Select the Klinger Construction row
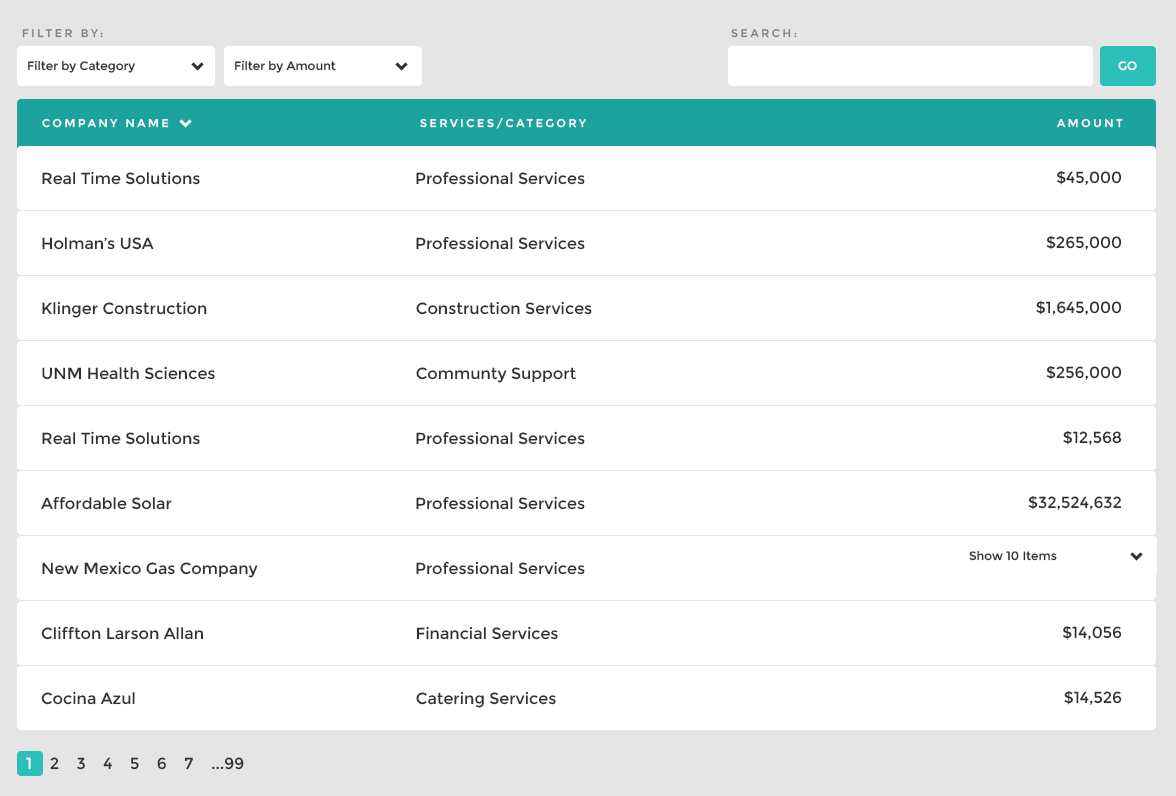 (x=124, y=308)
